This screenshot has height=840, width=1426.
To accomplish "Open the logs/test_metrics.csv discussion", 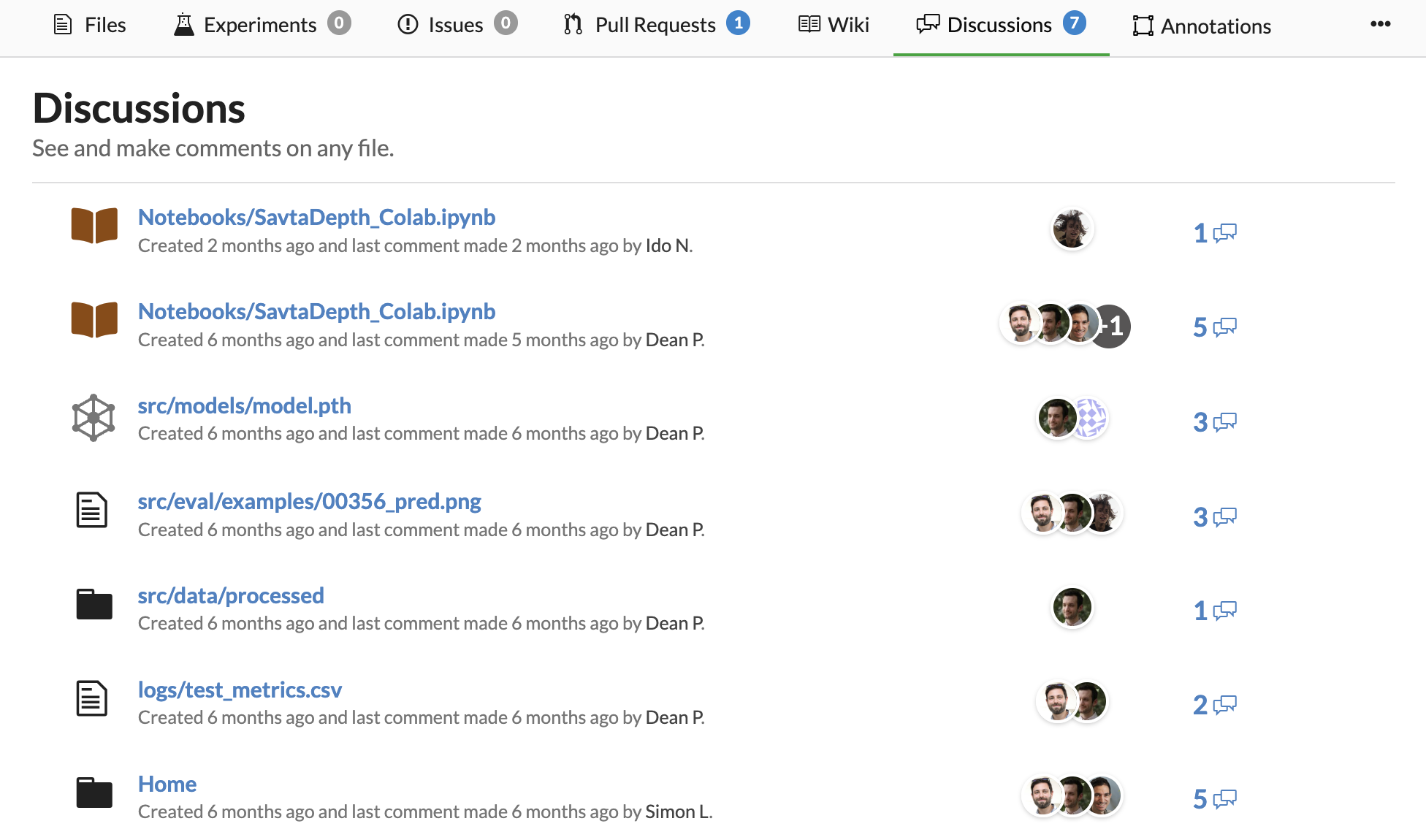I will [240, 689].
